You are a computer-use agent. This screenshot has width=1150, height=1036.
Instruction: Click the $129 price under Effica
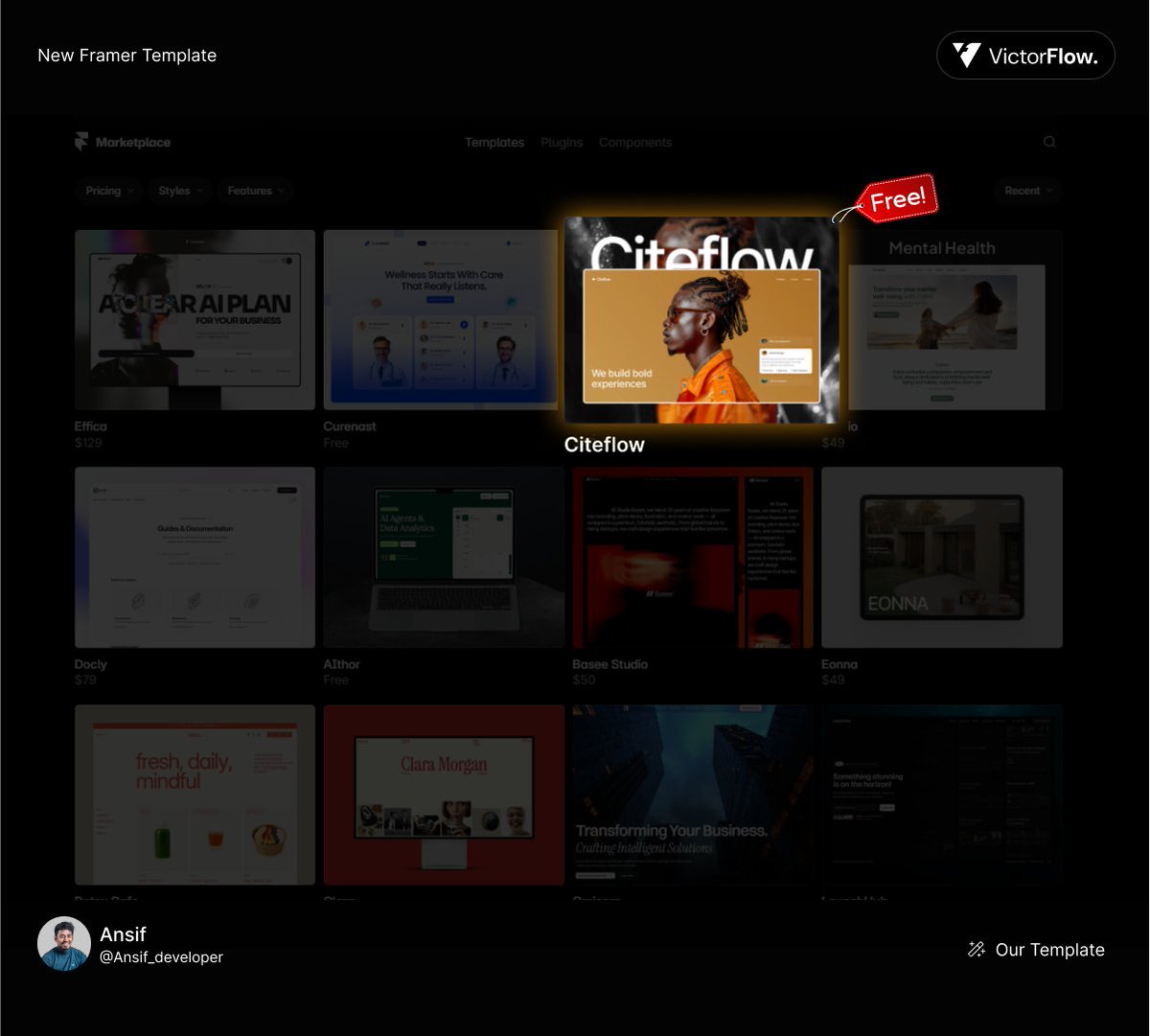coord(88,443)
